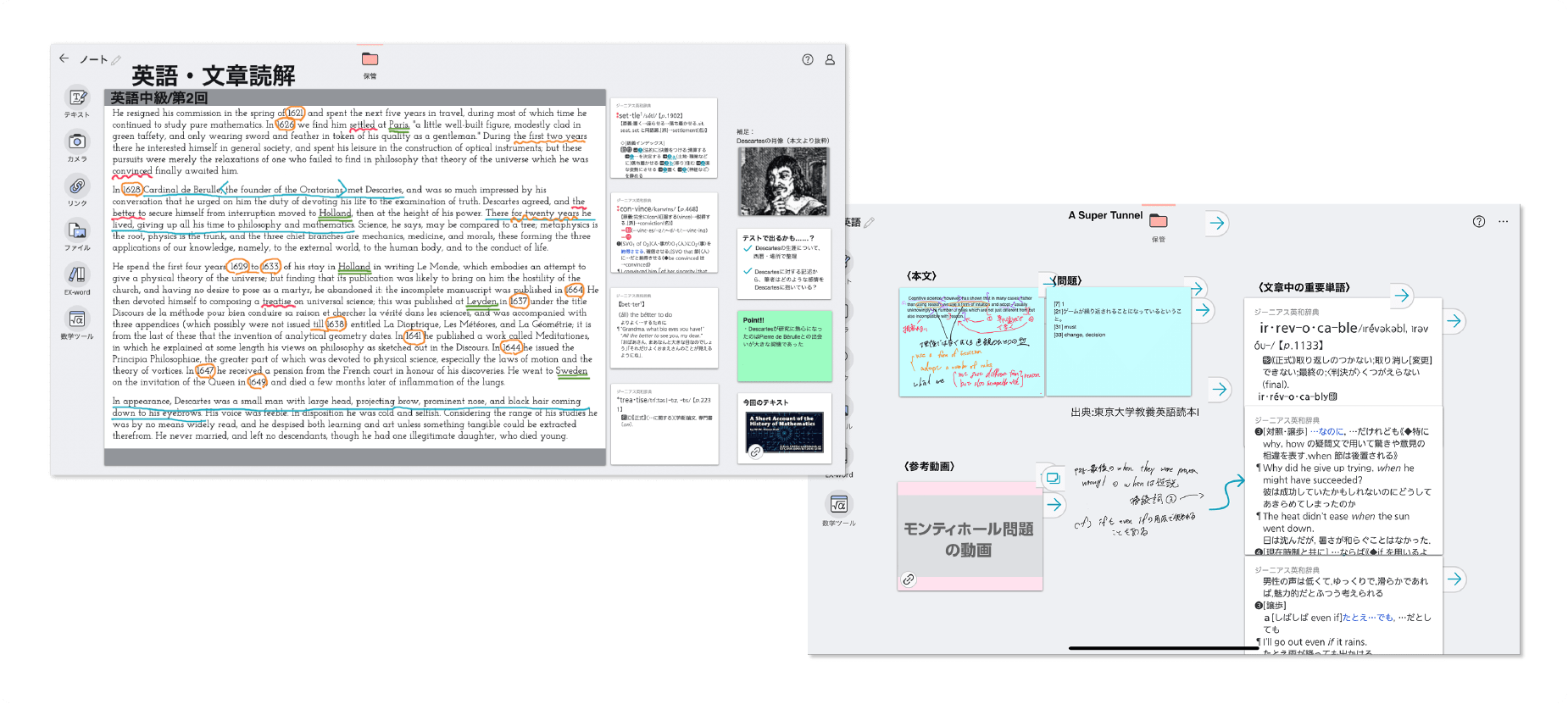Expand the irrevocable dictionary card arrow
The width and height of the screenshot is (1568, 704).
pos(1454,321)
